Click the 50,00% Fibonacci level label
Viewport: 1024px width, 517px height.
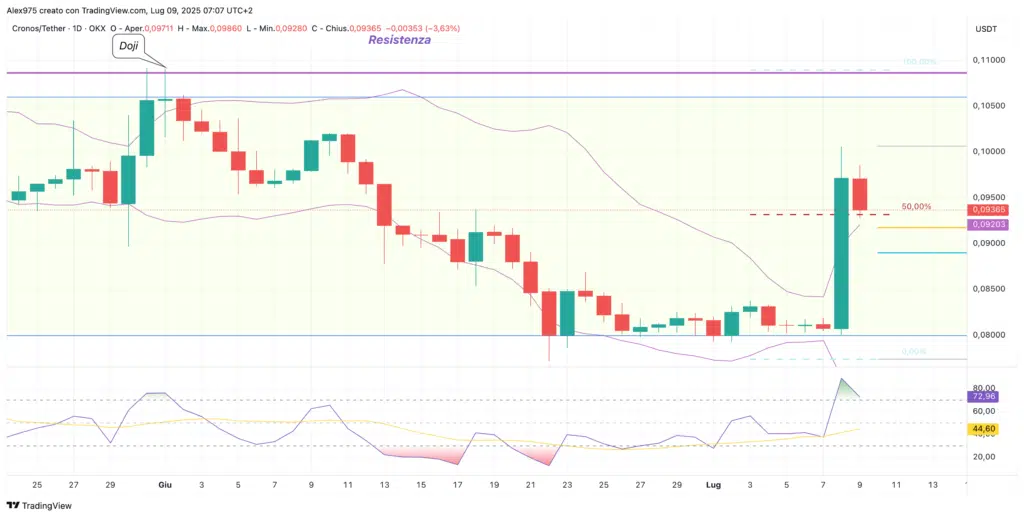coord(916,207)
